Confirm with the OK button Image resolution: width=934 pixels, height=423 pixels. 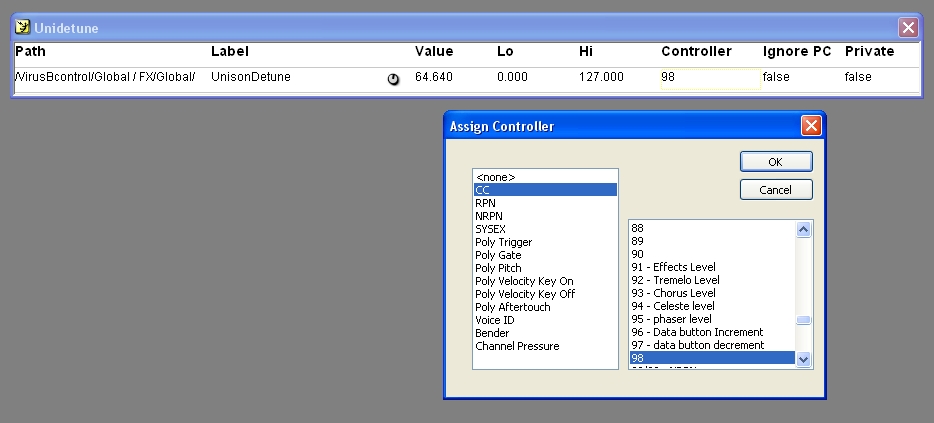click(x=776, y=161)
